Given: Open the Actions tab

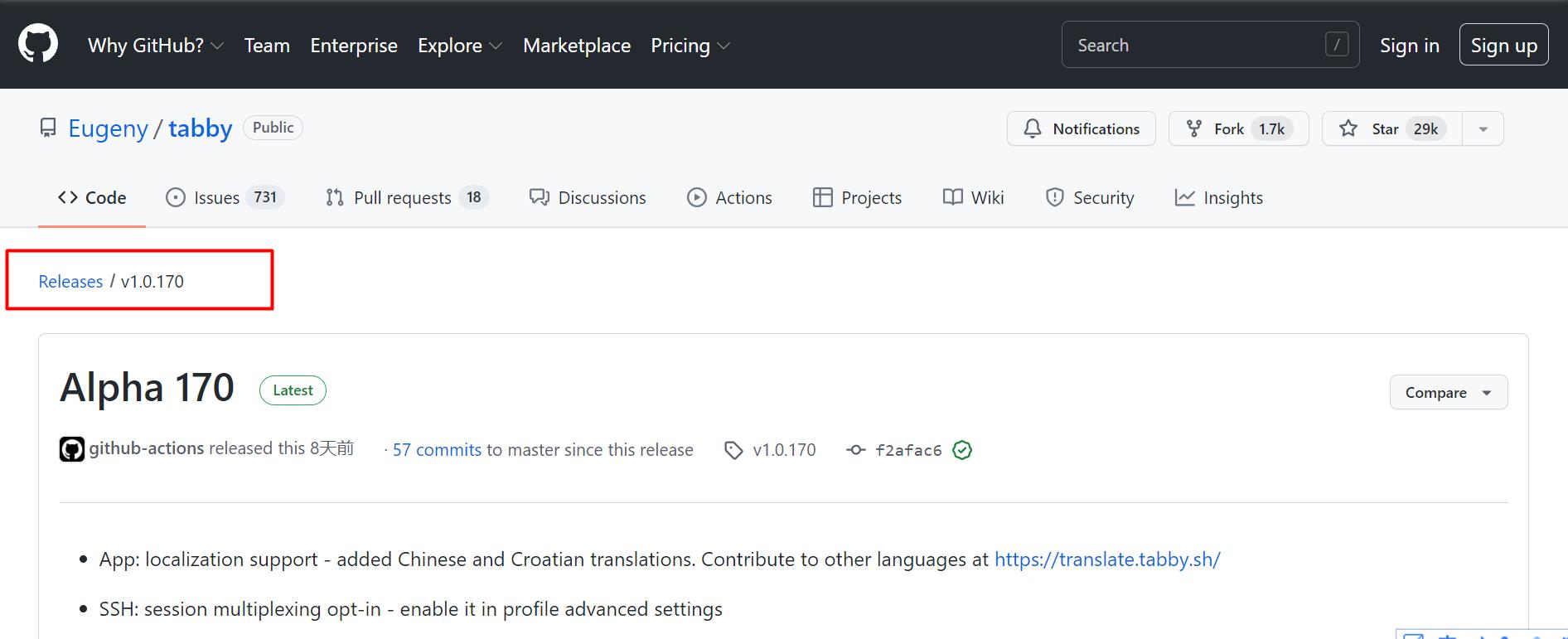Looking at the screenshot, I should tap(729, 198).
